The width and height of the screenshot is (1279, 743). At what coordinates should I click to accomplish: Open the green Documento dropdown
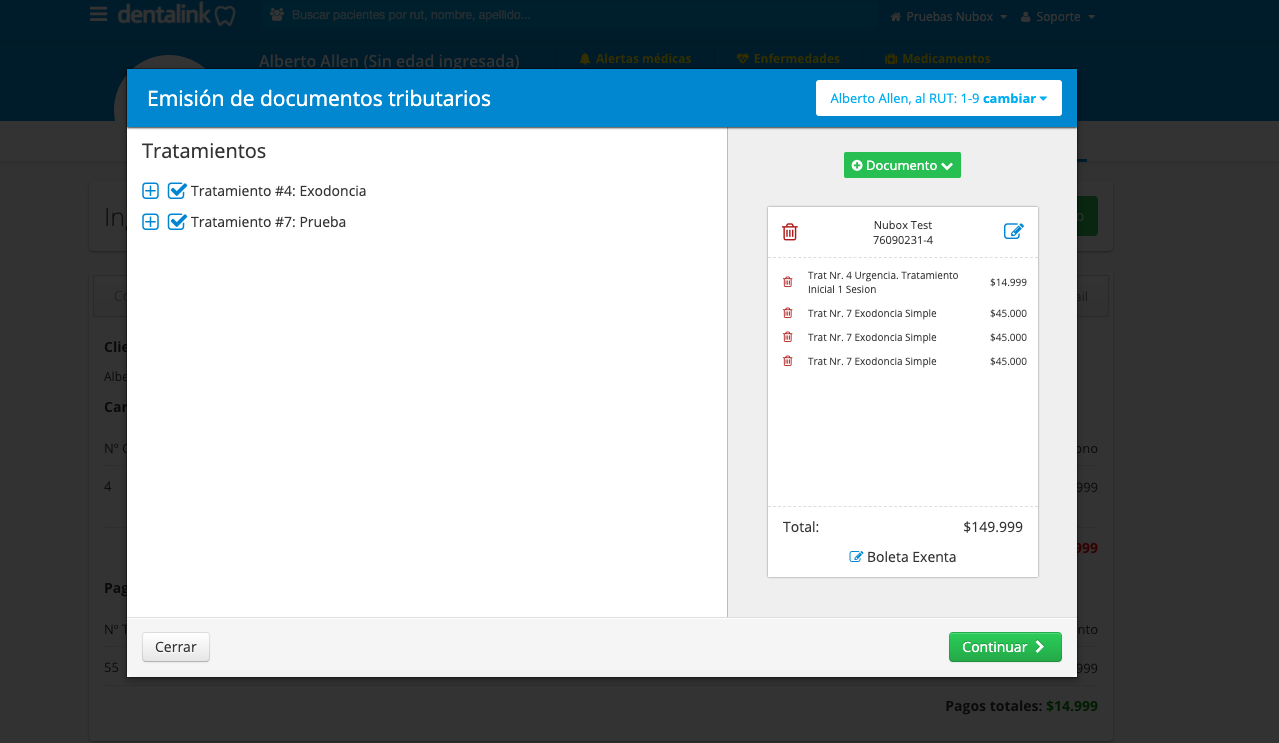click(901, 165)
